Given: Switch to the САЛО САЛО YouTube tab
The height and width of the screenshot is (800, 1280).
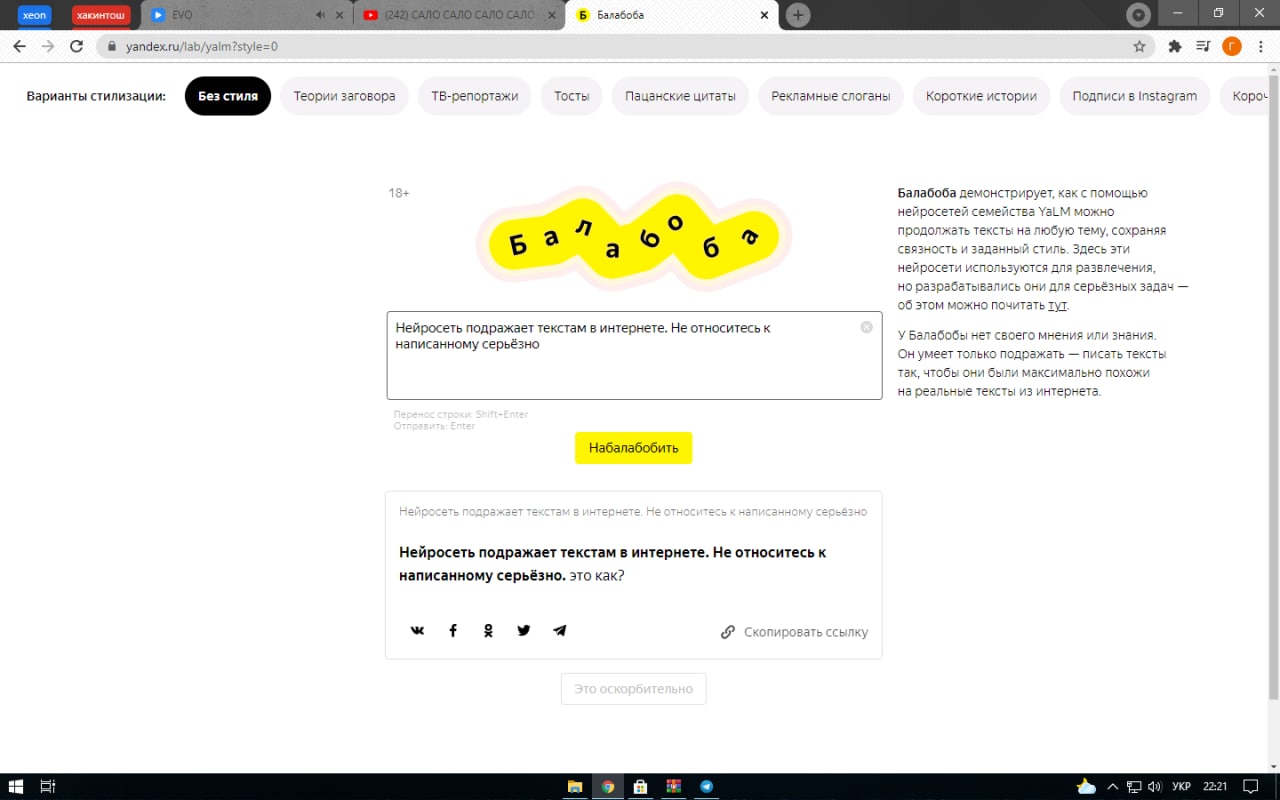Looking at the screenshot, I should (x=457, y=15).
